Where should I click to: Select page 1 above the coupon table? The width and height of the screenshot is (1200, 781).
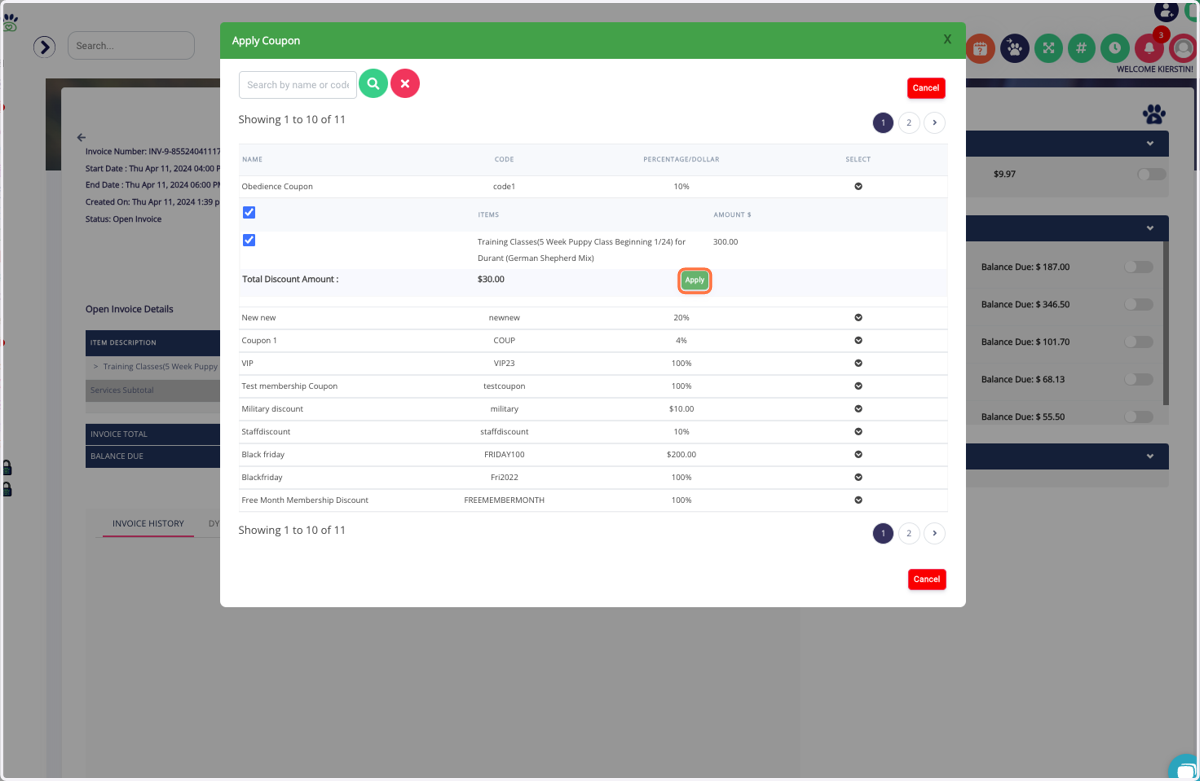click(x=883, y=122)
